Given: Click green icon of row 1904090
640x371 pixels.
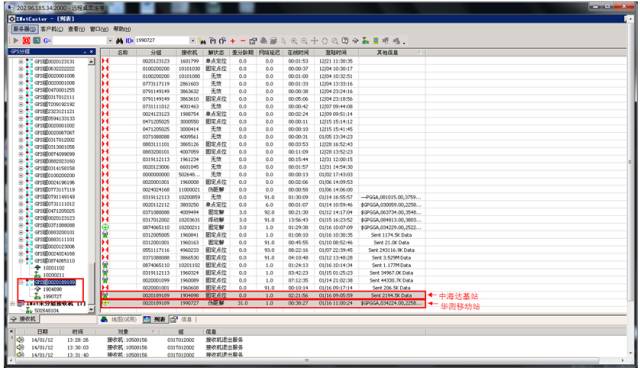Looking at the screenshot, I should tap(105, 295).
